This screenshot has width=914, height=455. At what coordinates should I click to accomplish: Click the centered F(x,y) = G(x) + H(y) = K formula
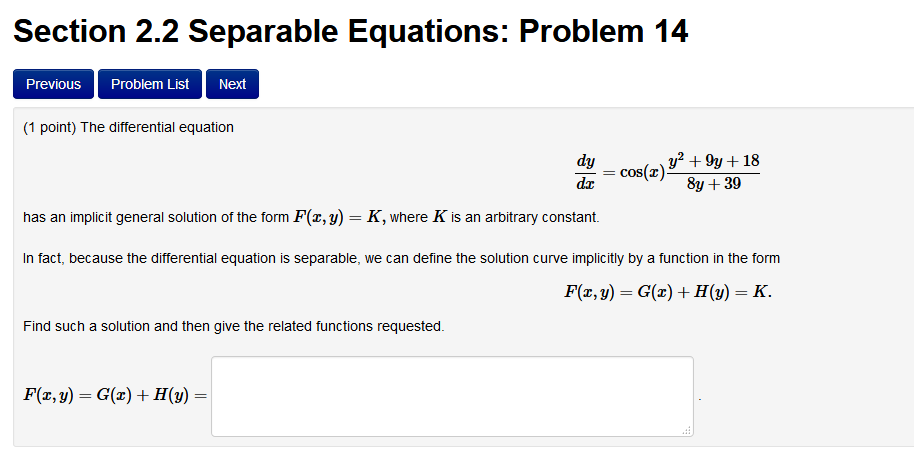pos(668,291)
